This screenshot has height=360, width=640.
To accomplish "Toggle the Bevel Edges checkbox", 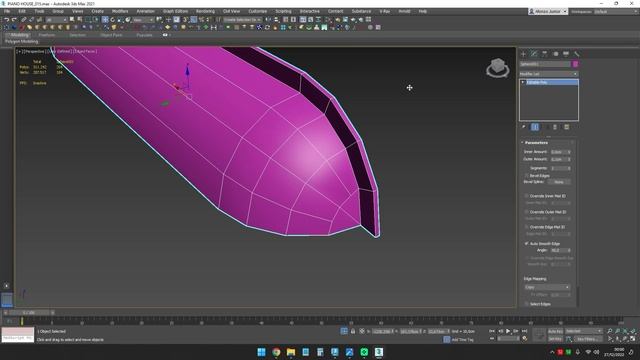I will coord(527,176).
